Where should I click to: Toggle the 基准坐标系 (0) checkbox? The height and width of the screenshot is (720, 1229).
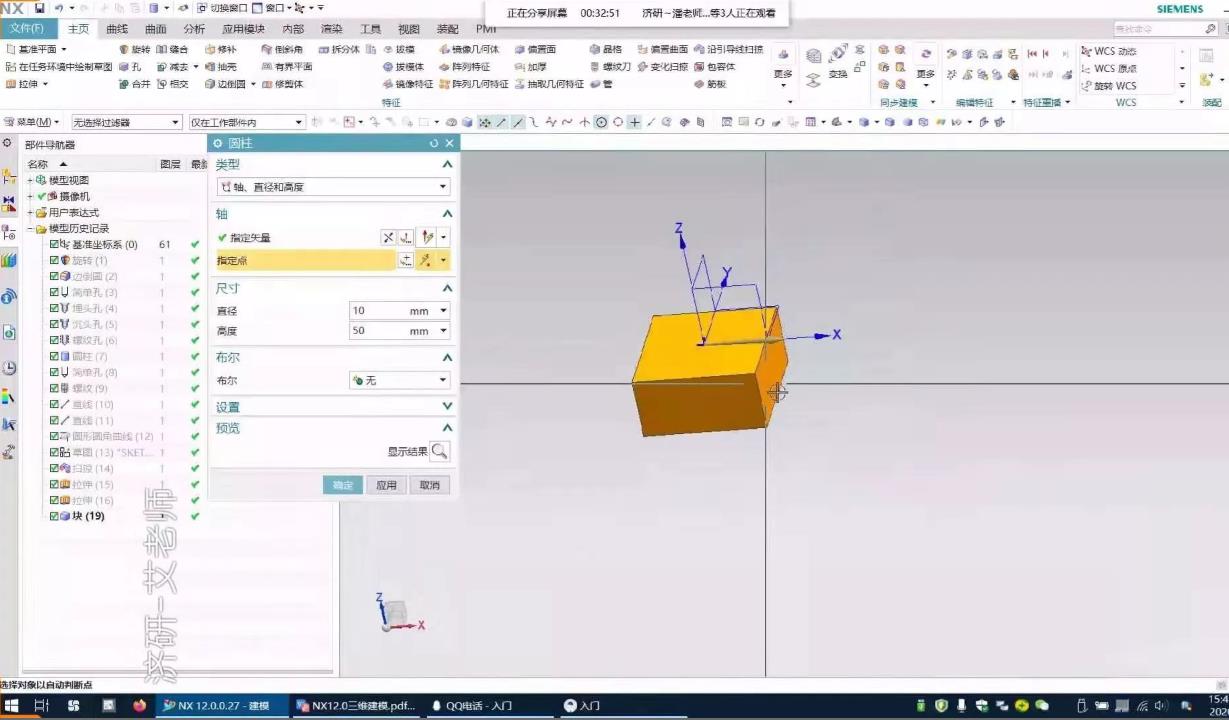55,244
